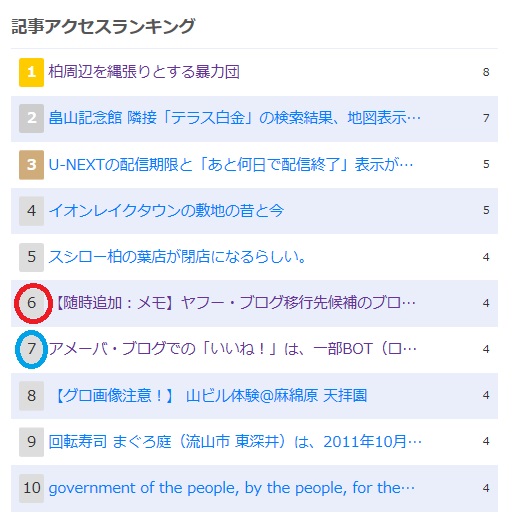Open the アメーバ・ブログ いいね BOT article
This screenshot has width=515, height=528.
(232, 349)
